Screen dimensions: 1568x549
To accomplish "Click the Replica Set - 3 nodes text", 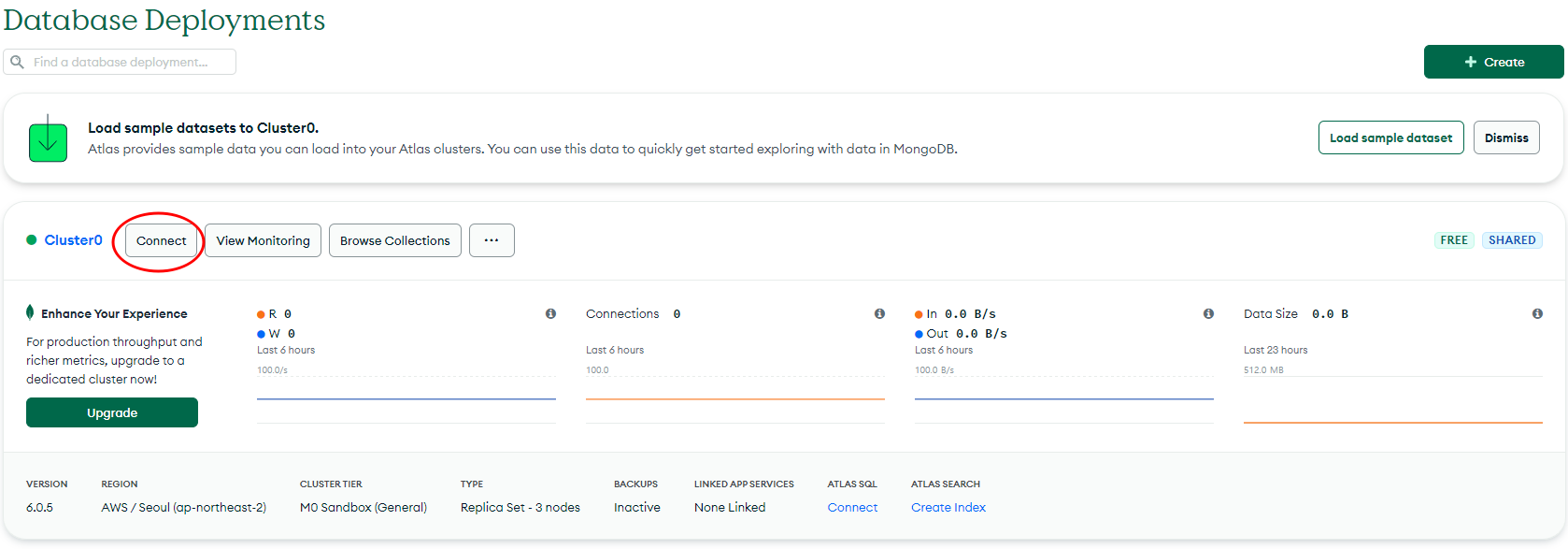I will click(520, 507).
